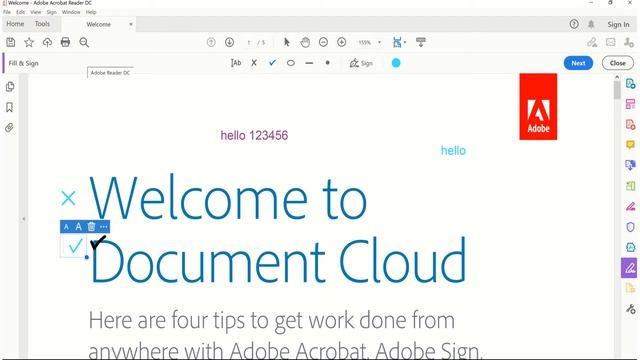Open the View menu
Image resolution: width=640 pixels, height=360 pixels.
[36, 12]
